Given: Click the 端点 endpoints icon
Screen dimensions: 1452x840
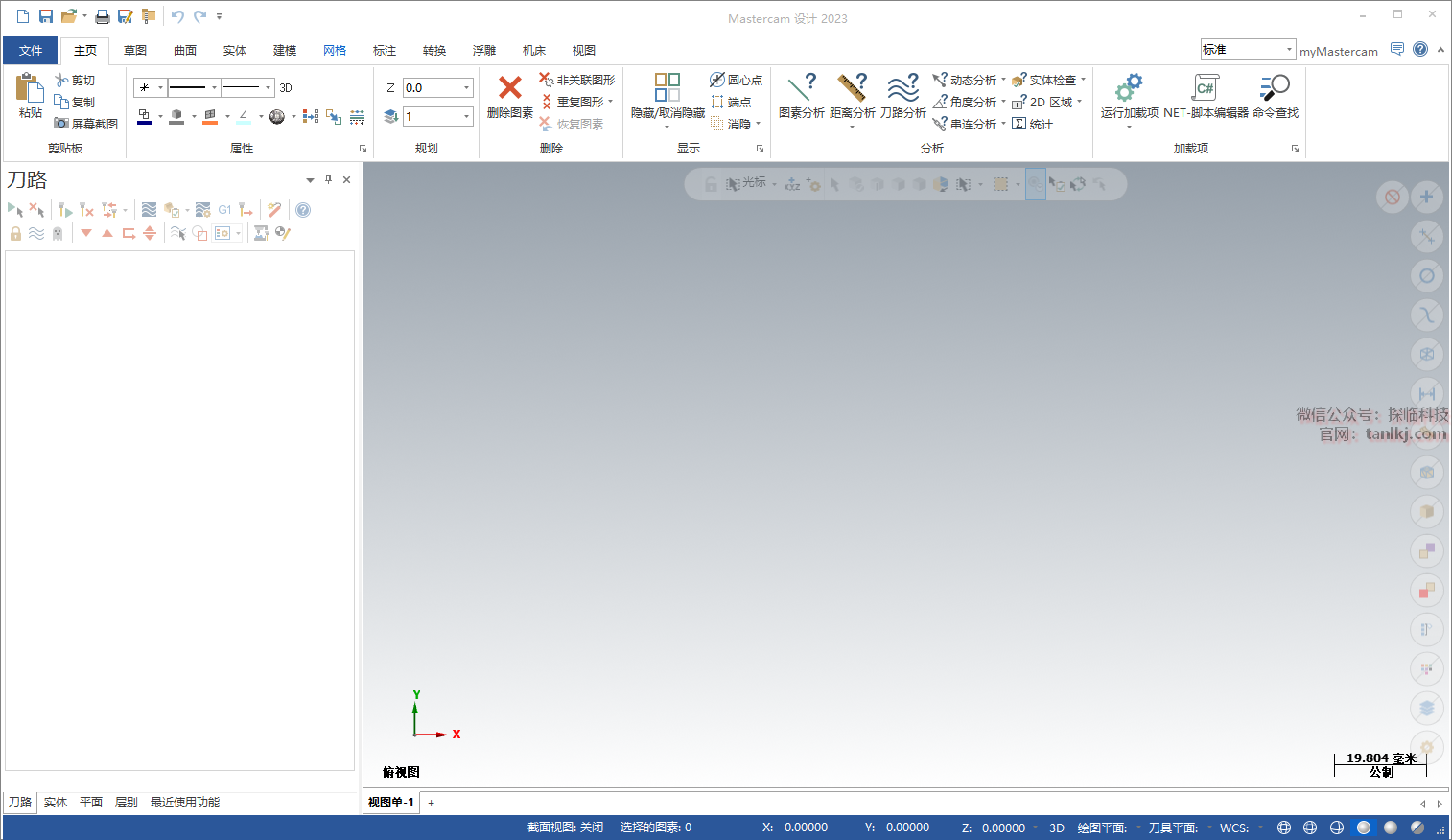Looking at the screenshot, I should coord(717,102).
